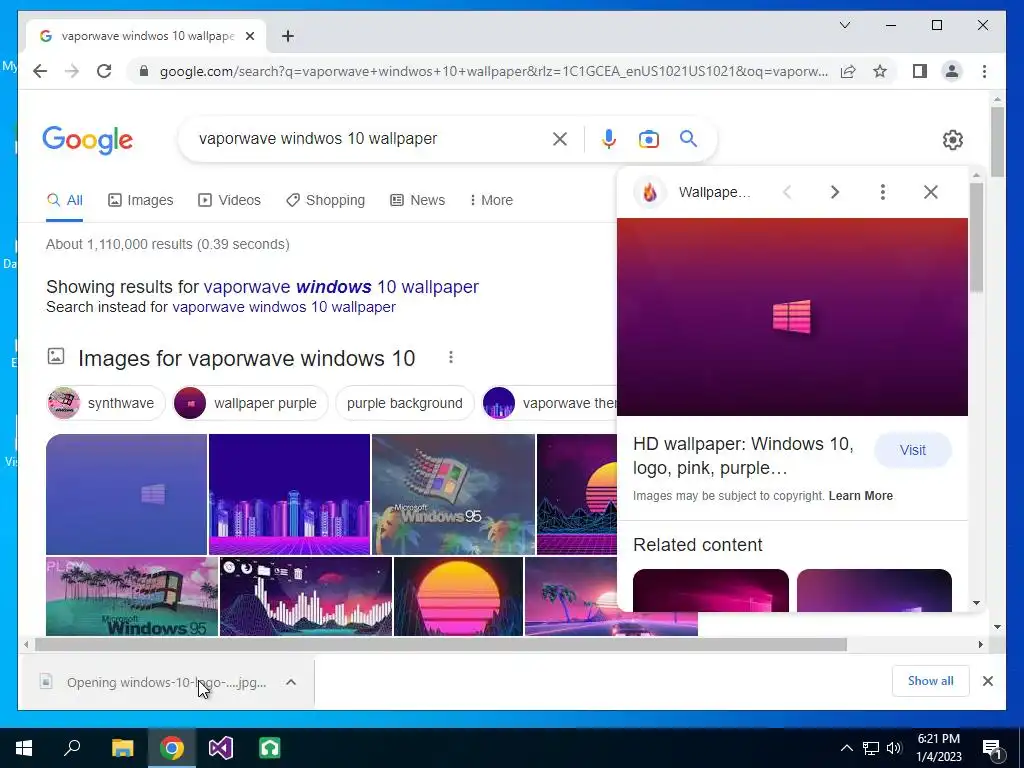Screen dimensions: 1024x768
Task: Open Google quick settings gear
Action: (952, 140)
